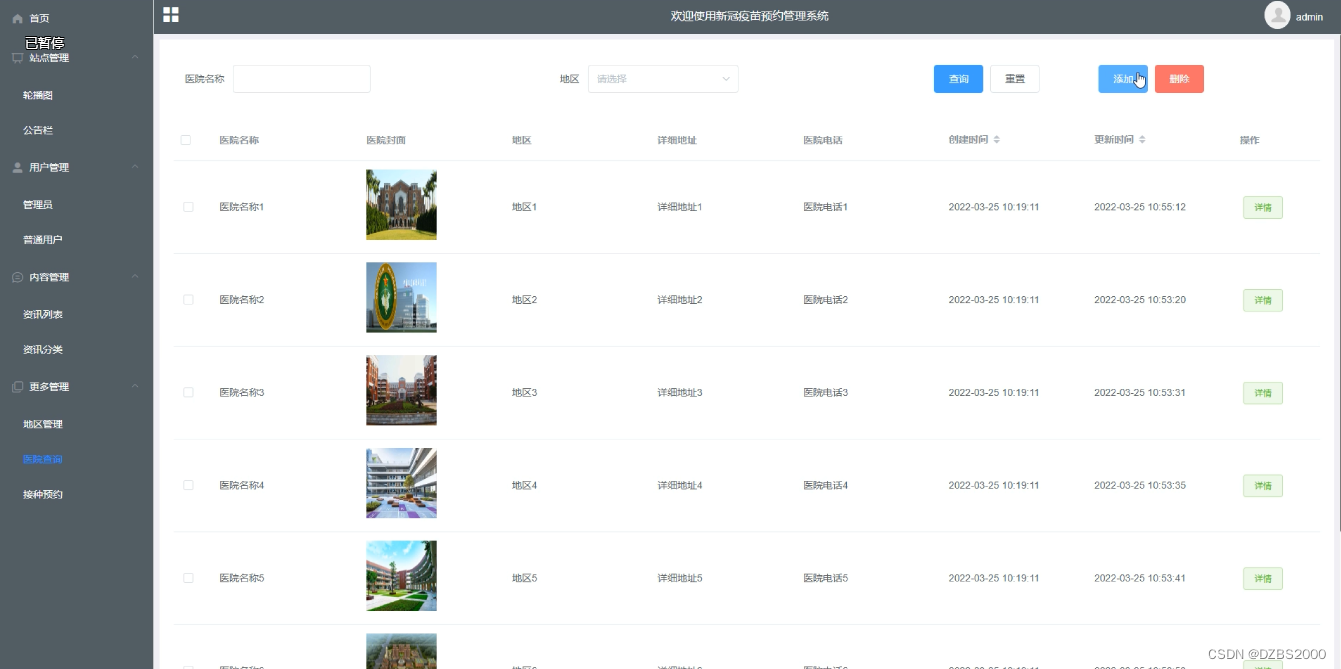Image resolution: width=1341 pixels, height=669 pixels.
Task: Click the admin username text
Action: pyautogui.click(x=1309, y=17)
